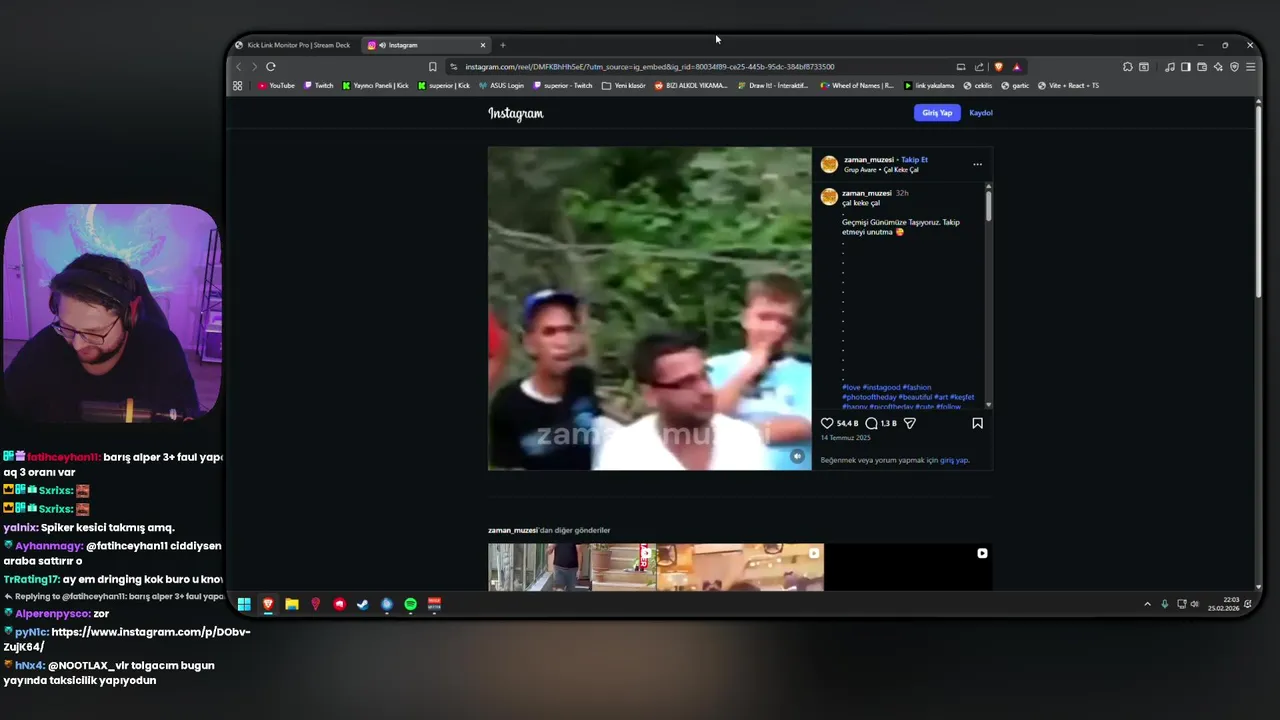Mute the reel using the speaker icon
Screen dimensions: 1280x720
(x=797, y=456)
